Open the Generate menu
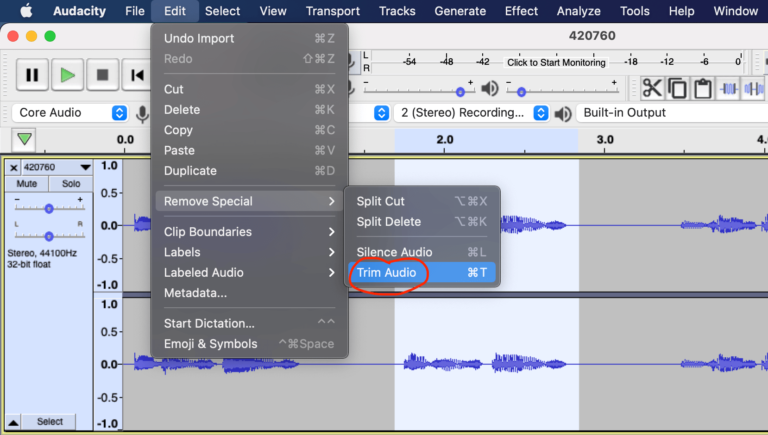The height and width of the screenshot is (435, 768). click(460, 11)
